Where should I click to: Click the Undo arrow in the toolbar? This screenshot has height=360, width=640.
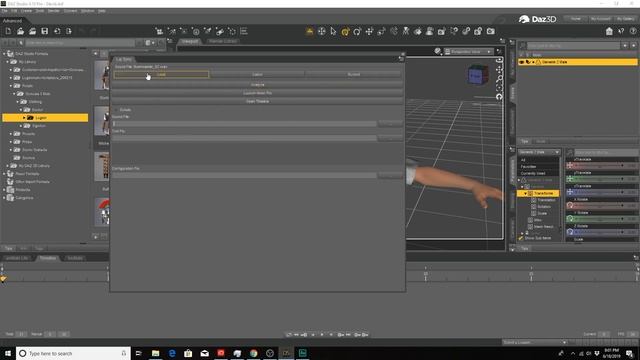point(81,31)
